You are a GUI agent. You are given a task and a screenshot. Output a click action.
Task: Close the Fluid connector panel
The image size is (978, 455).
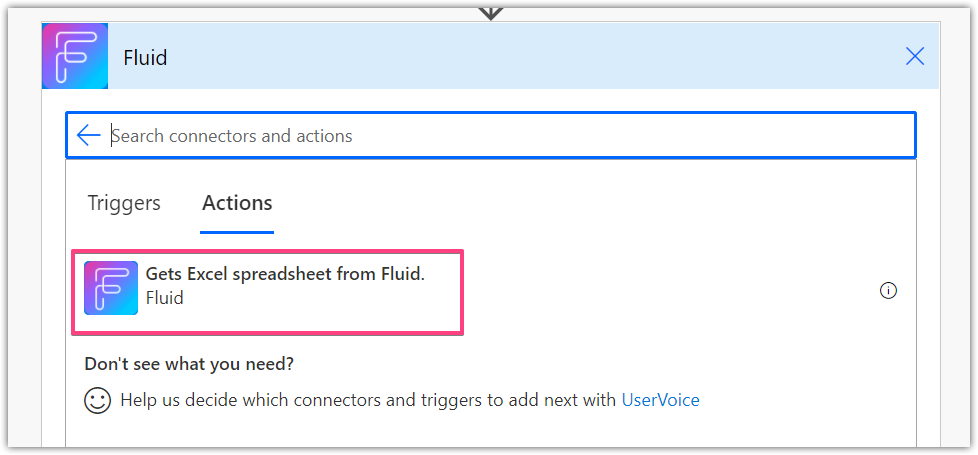pos(914,57)
